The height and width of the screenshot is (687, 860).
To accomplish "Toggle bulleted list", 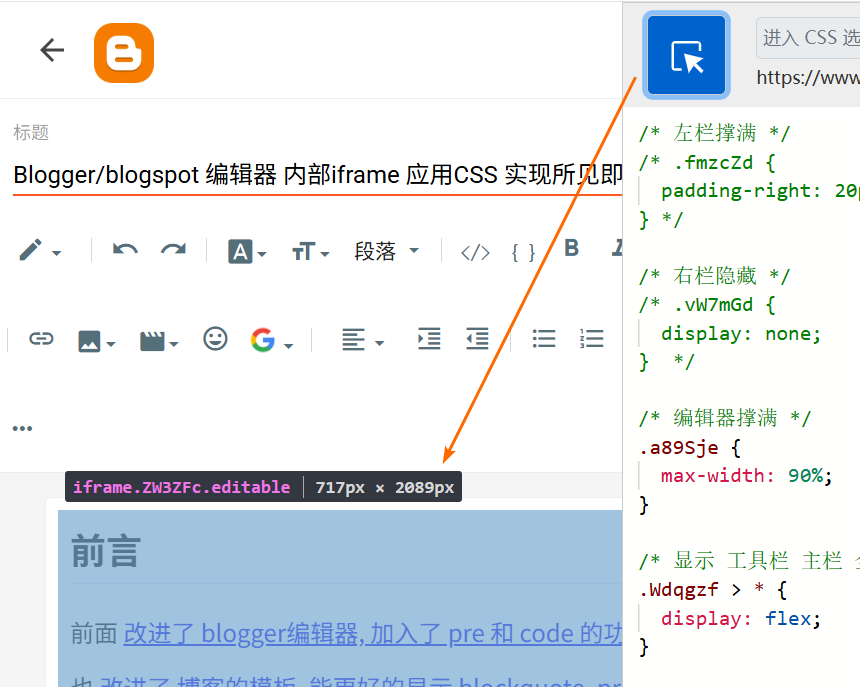I will [544, 338].
